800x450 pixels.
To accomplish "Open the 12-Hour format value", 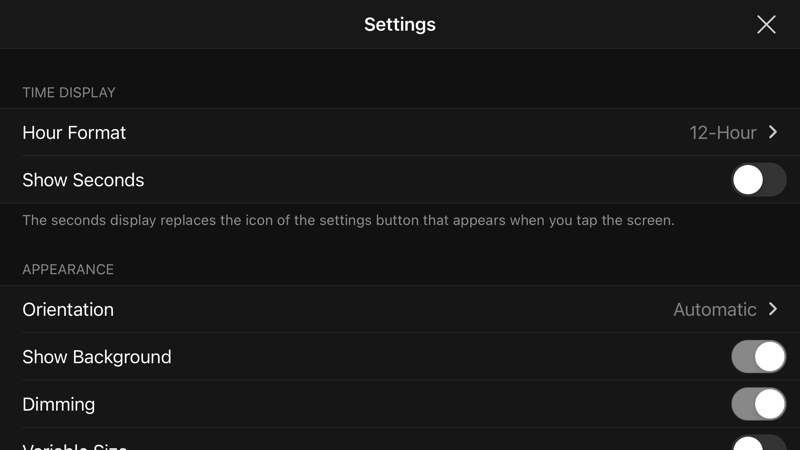I will tap(722, 132).
